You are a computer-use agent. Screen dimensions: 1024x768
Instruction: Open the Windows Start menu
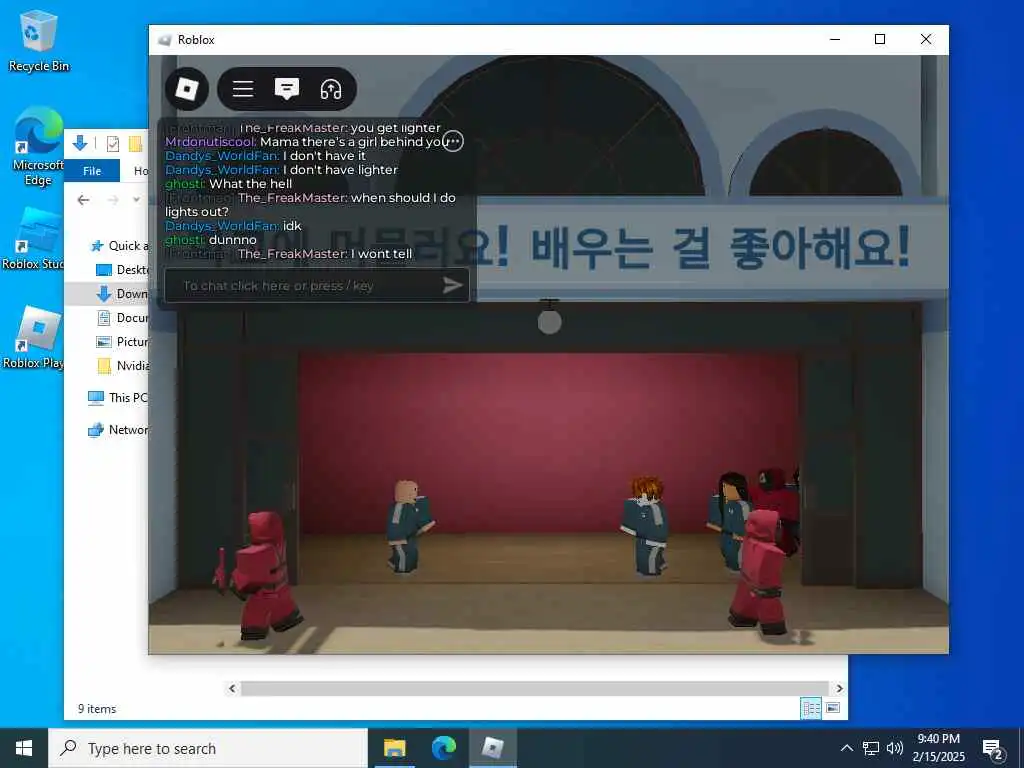pos(24,748)
